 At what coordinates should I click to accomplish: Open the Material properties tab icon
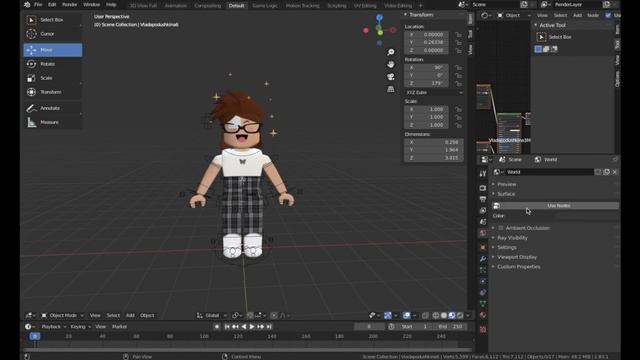coord(483,315)
